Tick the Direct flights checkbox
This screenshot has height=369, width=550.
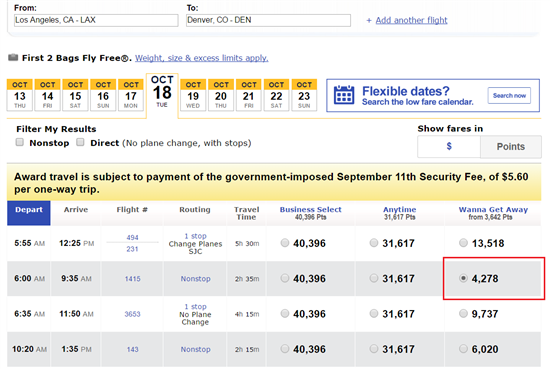(x=80, y=142)
